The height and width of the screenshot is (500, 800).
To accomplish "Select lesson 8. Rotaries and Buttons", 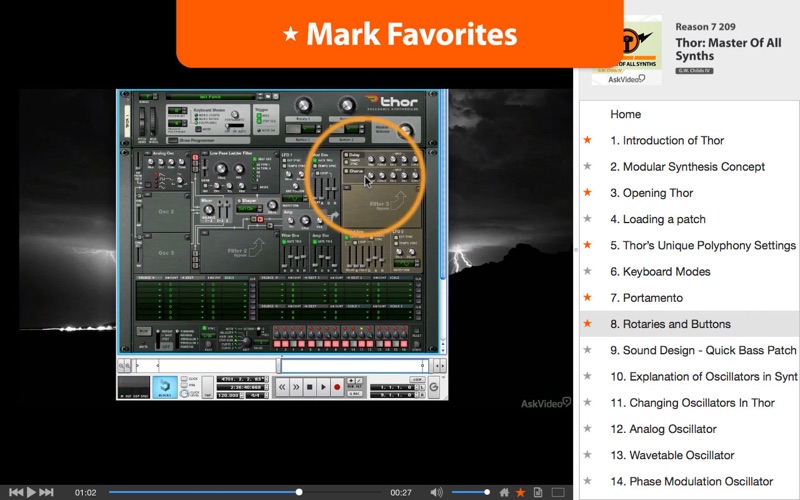I will coord(670,324).
